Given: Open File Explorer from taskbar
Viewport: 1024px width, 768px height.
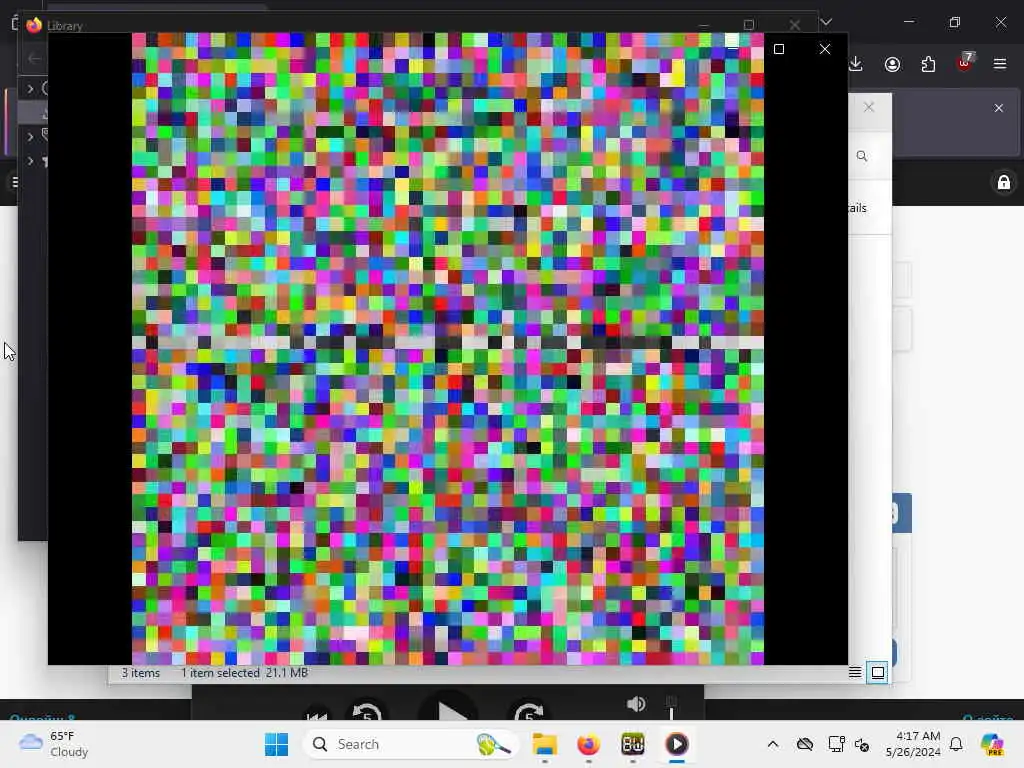Looking at the screenshot, I should (x=544, y=744).
